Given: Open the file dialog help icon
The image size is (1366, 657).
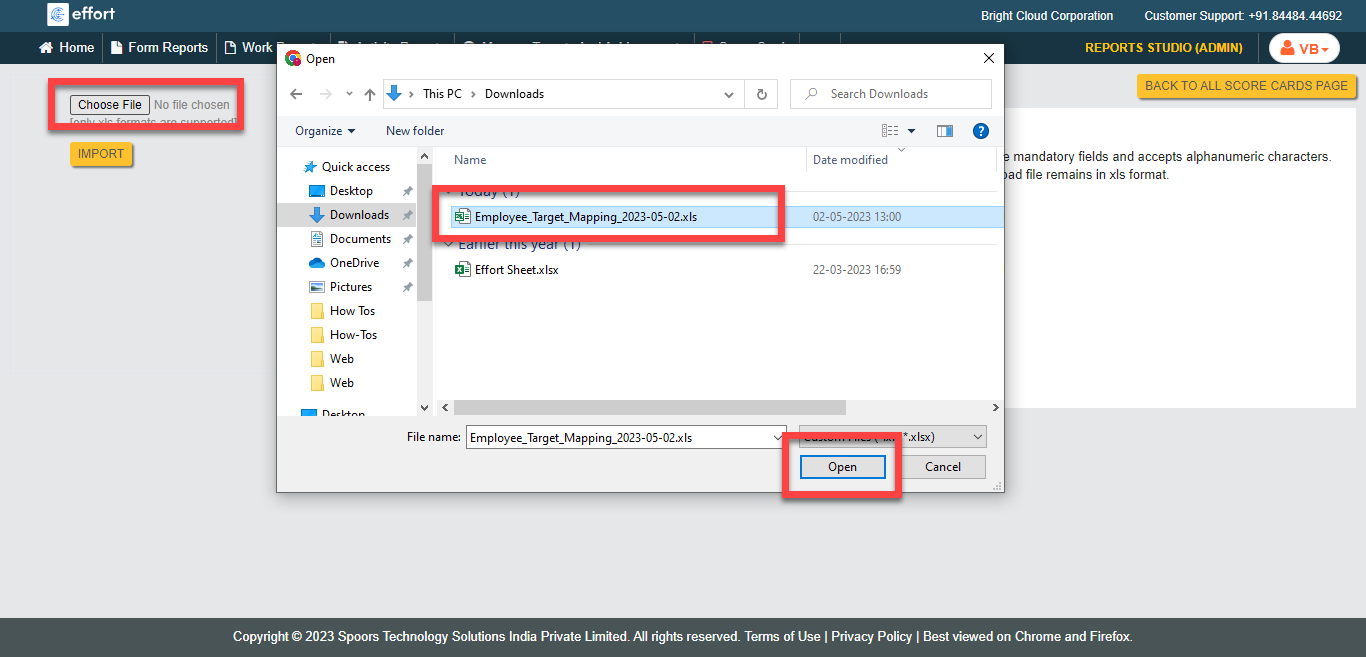Looking at the screenshot, I should [981, 131].
